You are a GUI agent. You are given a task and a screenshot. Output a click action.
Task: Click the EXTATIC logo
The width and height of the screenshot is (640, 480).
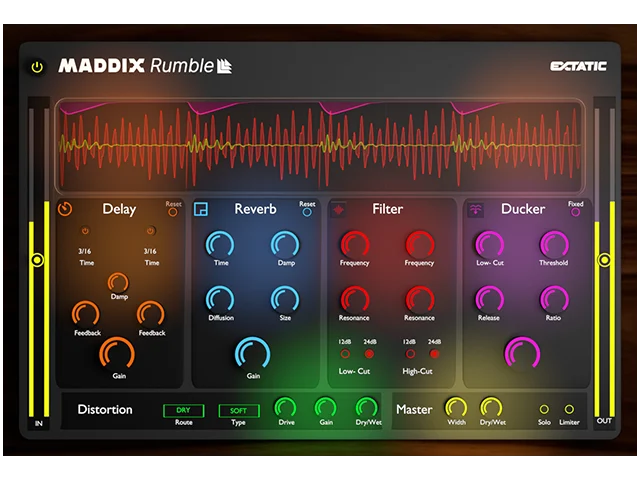tap(578, 66)
